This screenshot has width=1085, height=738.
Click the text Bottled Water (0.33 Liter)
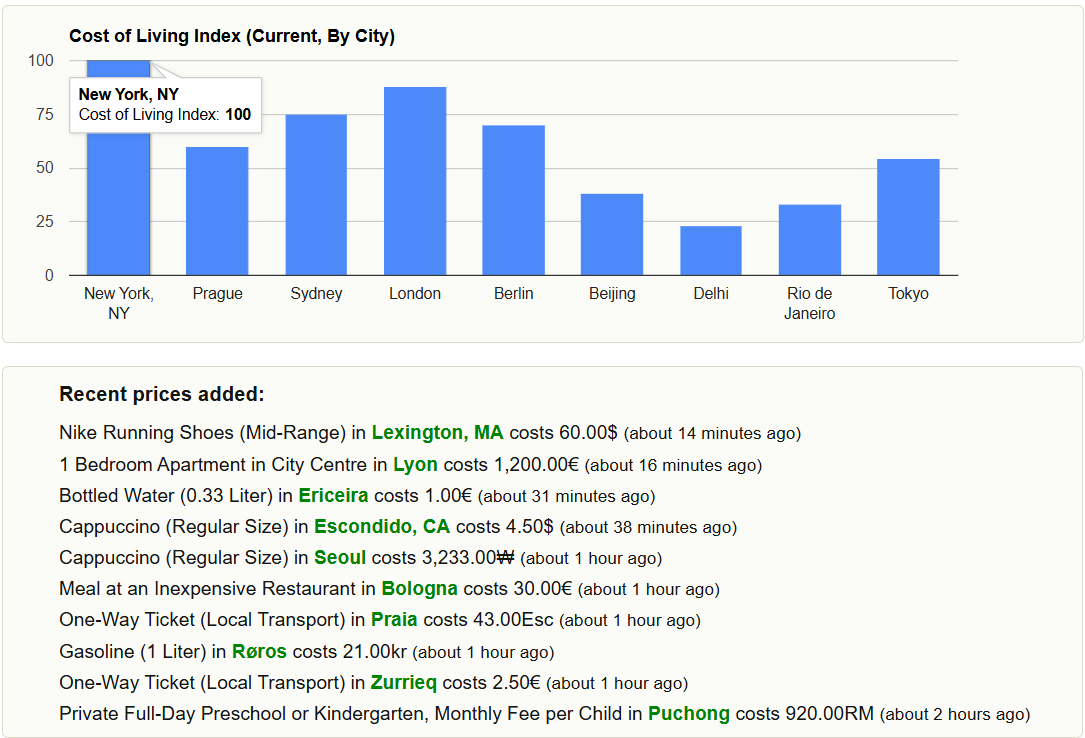[x=166, y=495]
